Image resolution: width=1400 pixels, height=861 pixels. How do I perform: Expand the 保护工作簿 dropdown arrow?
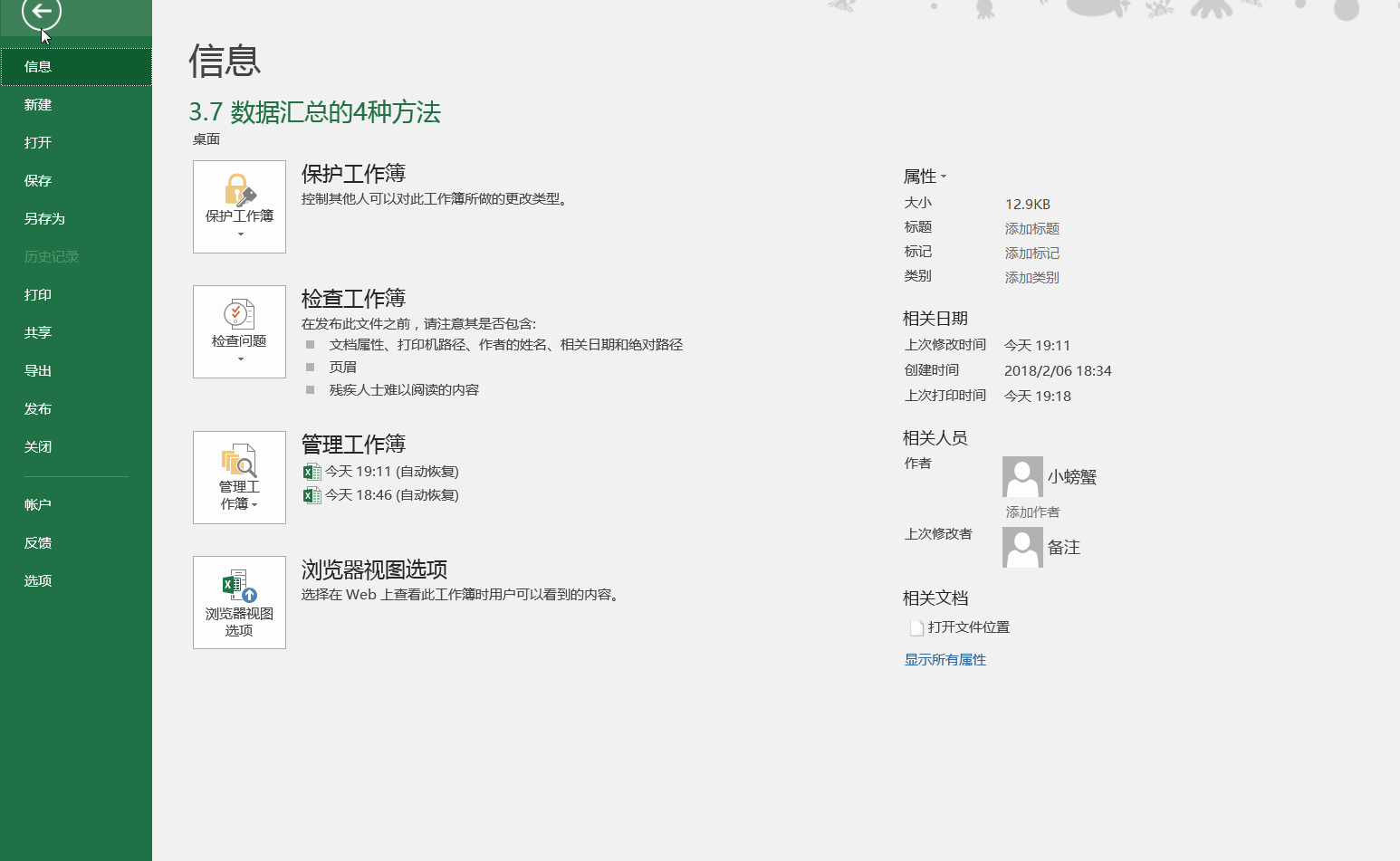point(239,234)
